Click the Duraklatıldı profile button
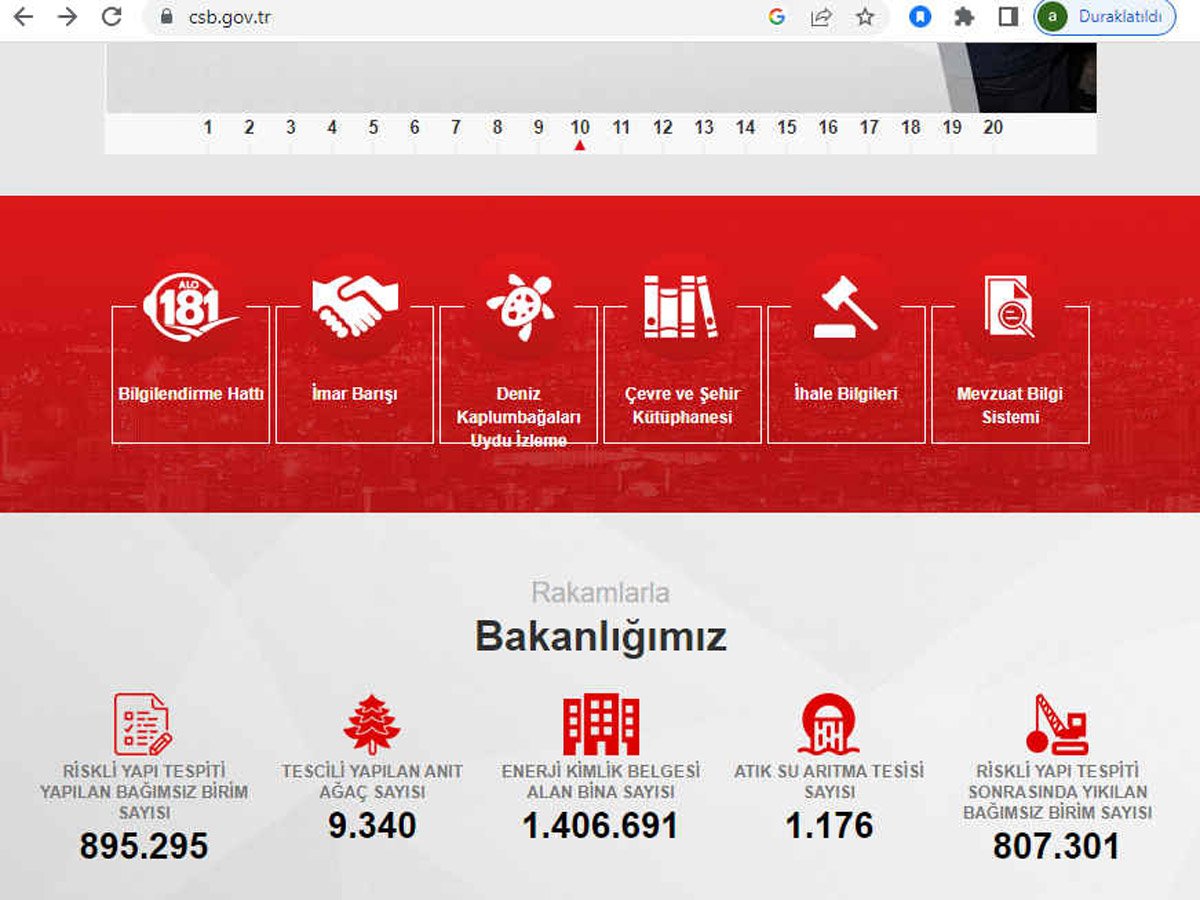The width and height of the screenshot is (1200, 900). (x=1105, y=17)
